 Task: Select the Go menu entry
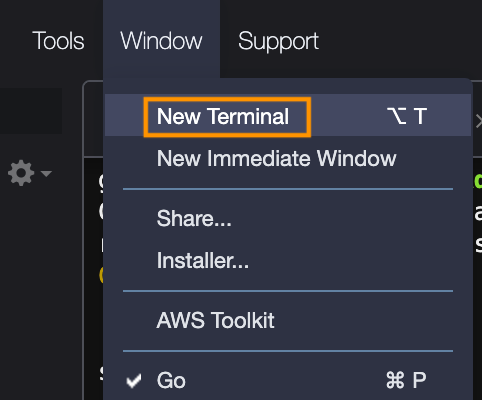(x=171, y=380)
